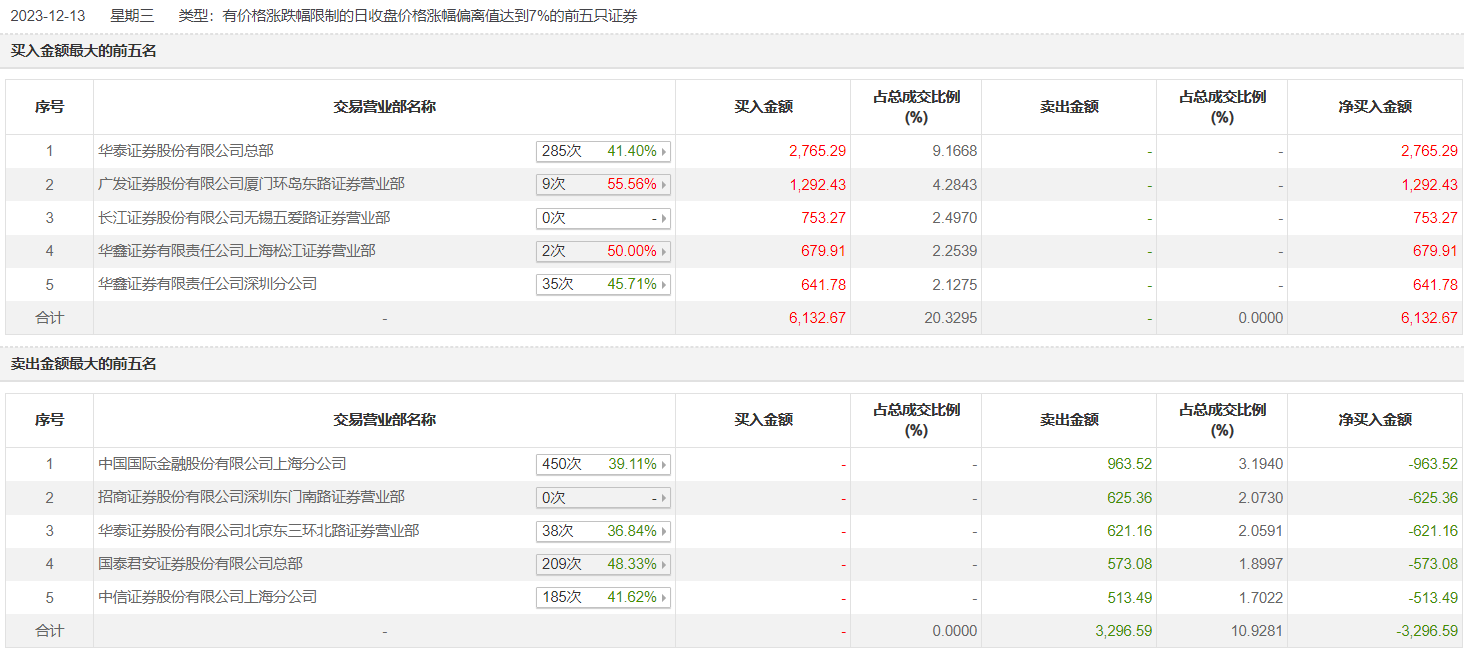Click arrow icon beside 38次 36.84%
This screenshot has width=1464, height=654.
pyautogui.click(x=664, y=531)
